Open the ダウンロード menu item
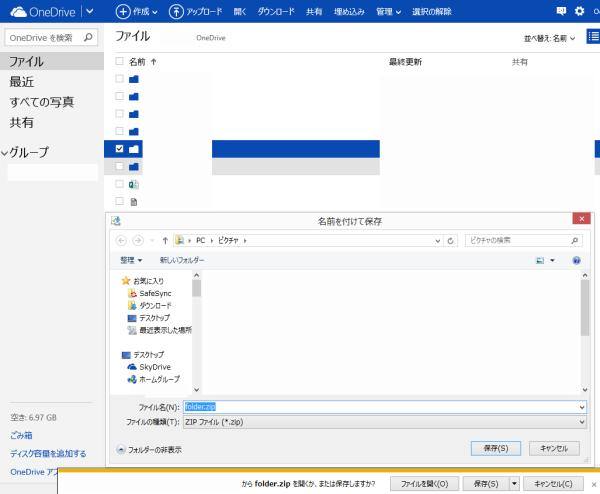The height and width of the screenshot is (494, 600). click(x=276, y=12)
